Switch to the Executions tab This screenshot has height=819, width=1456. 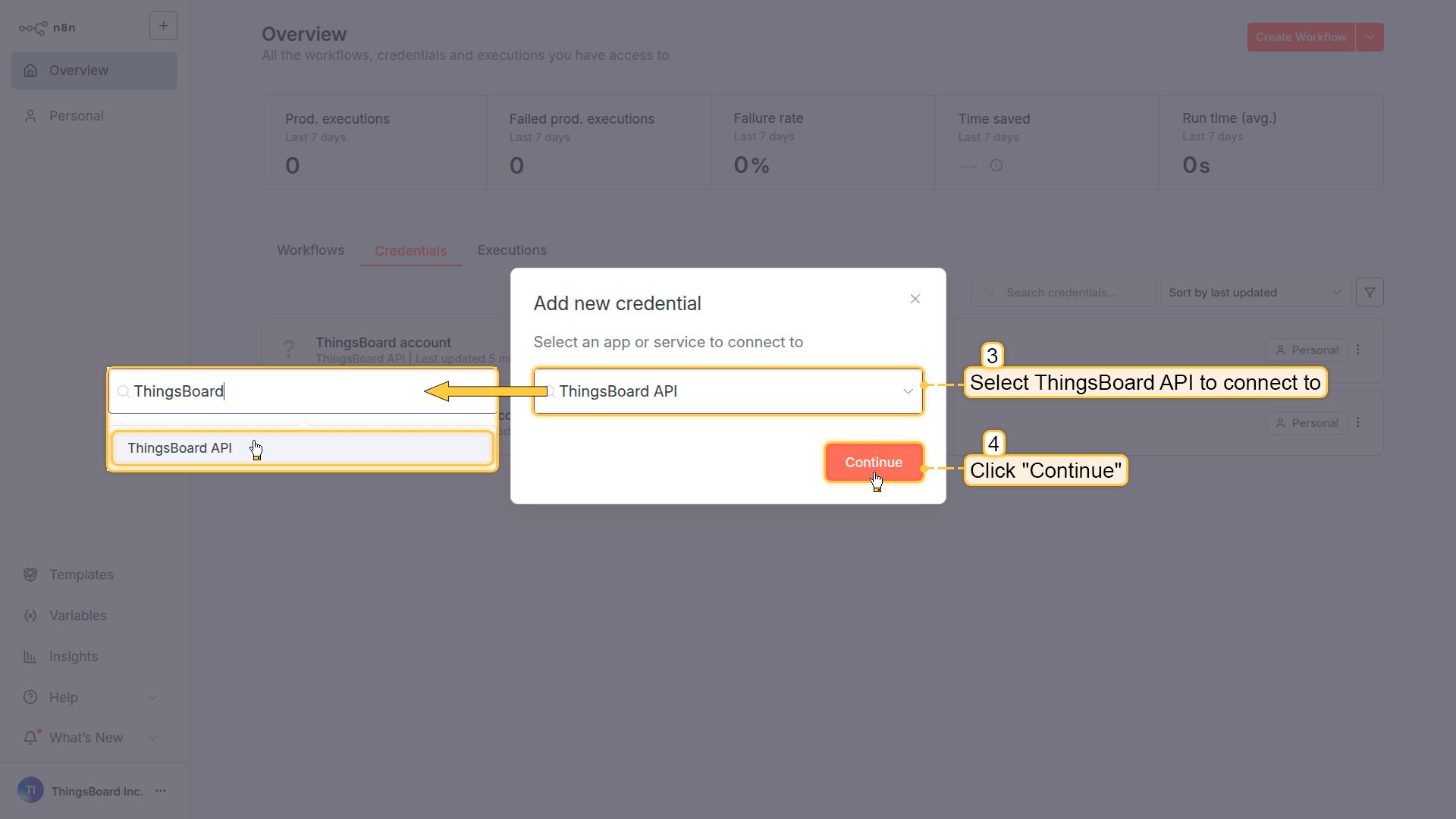click(x=512, y=250)
